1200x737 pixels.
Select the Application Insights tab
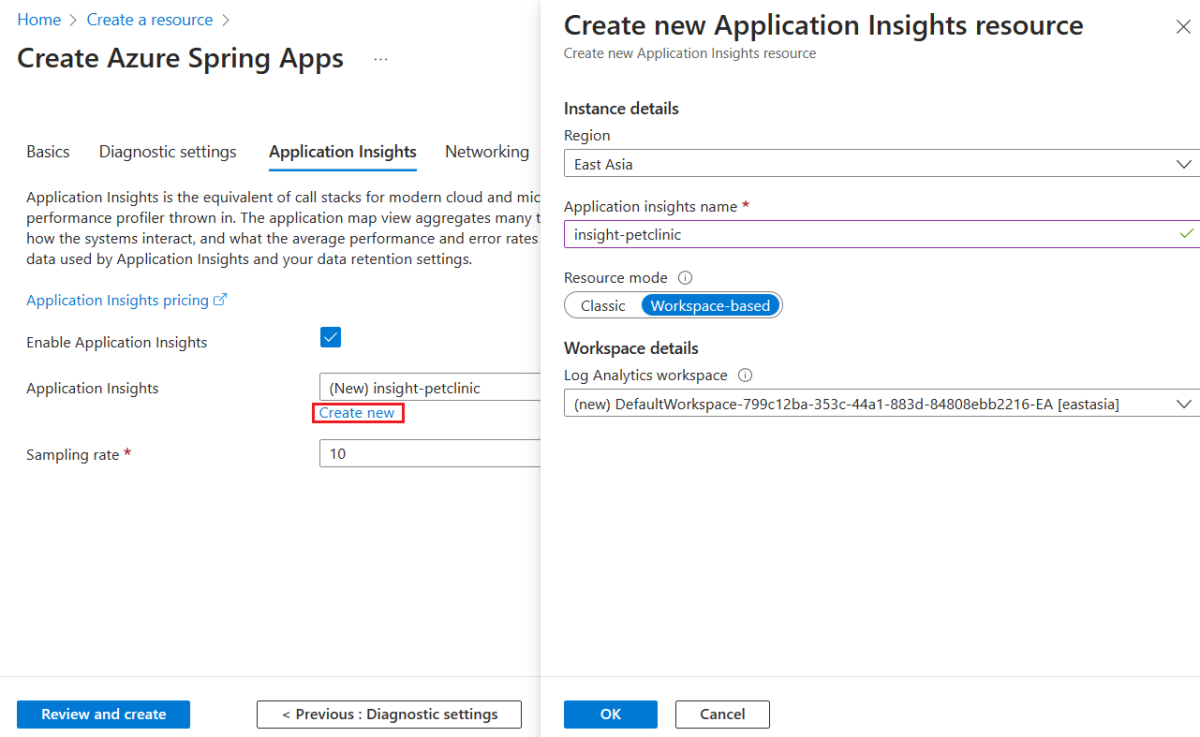click(343, 152)
